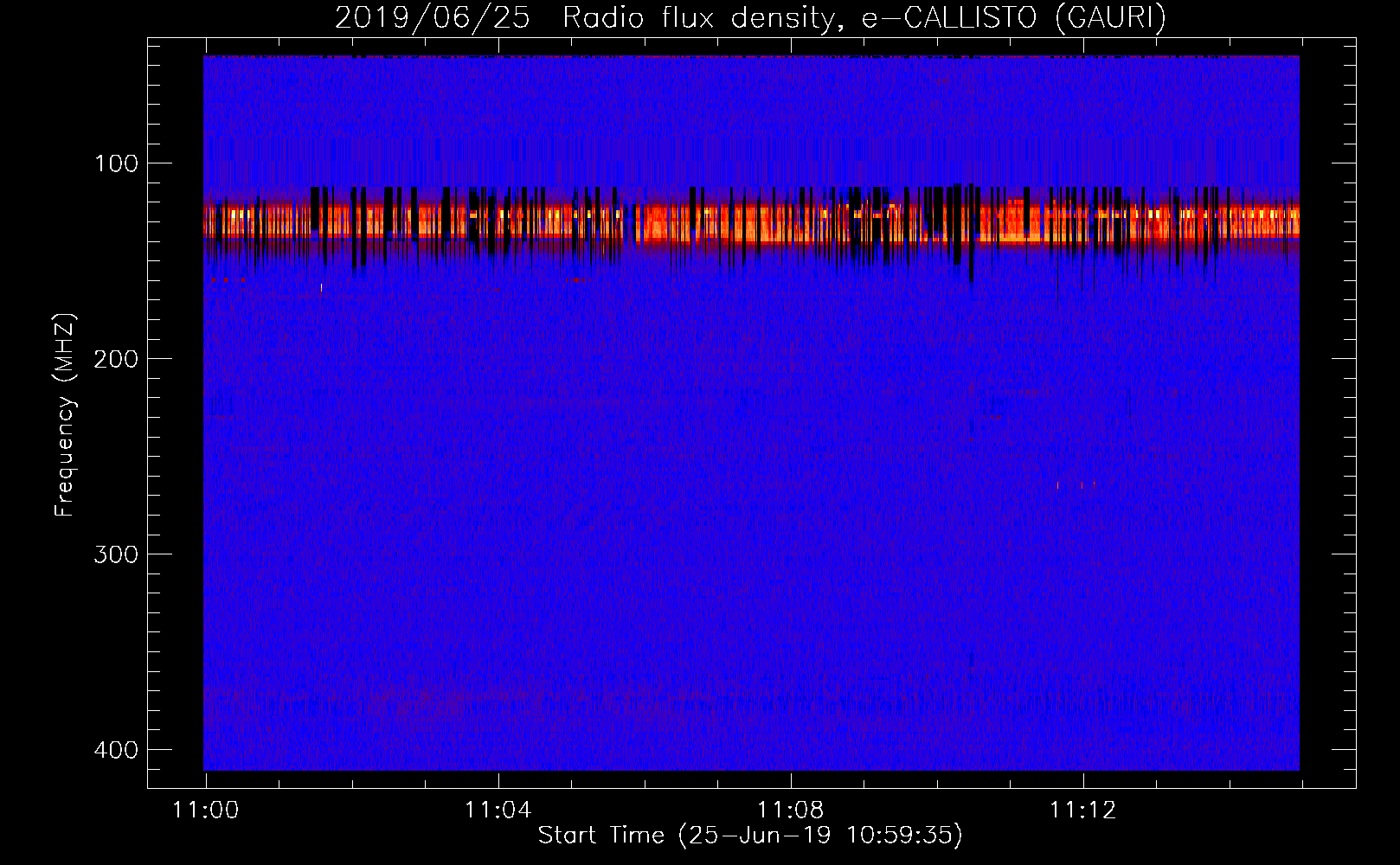The height and width of the screenshot is (865, 1400).
Task: Click the time axis label '11:00'
Action: pyautogui.click(x=206, y=811)
